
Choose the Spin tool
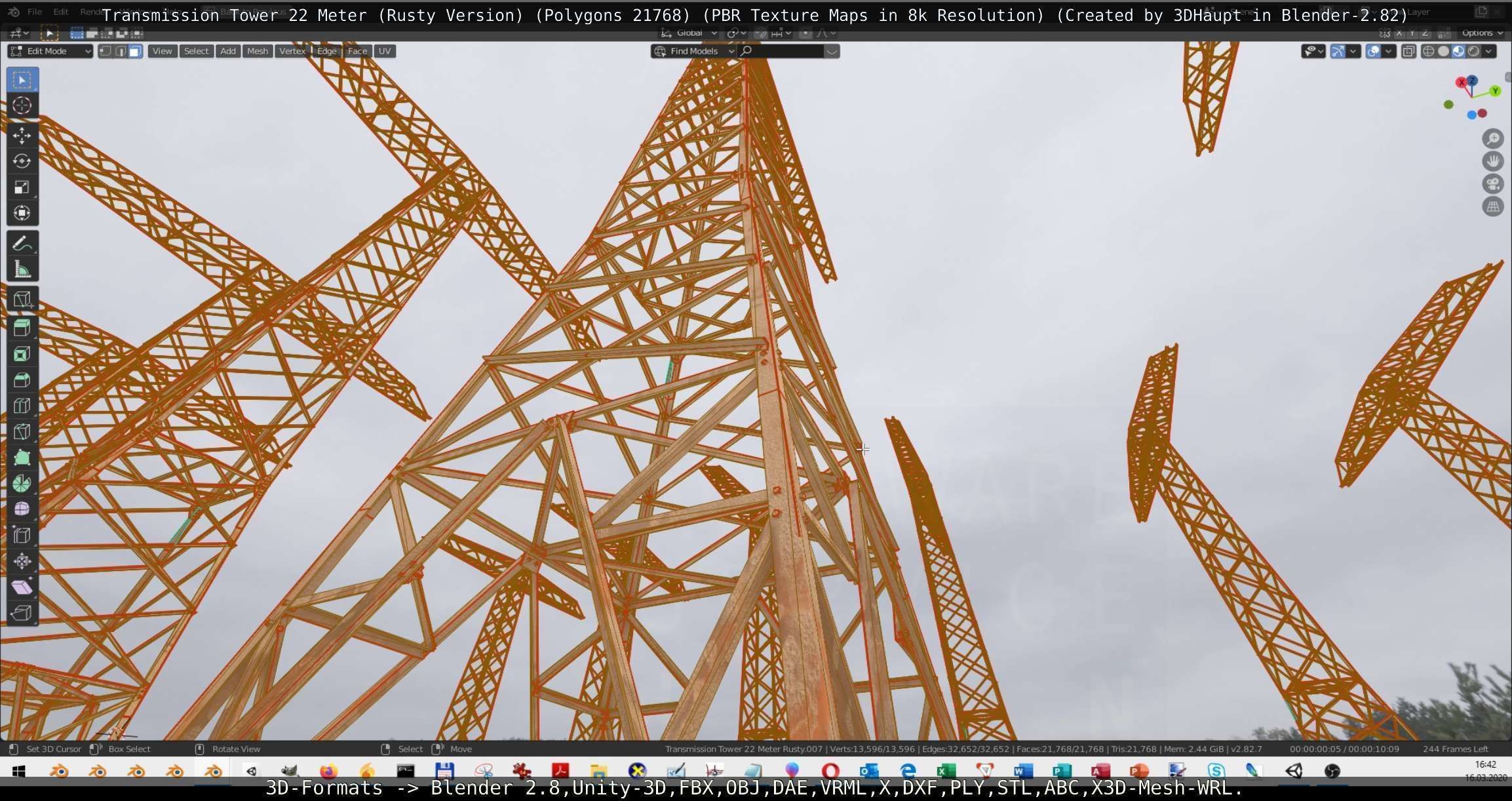coord(22,483)
